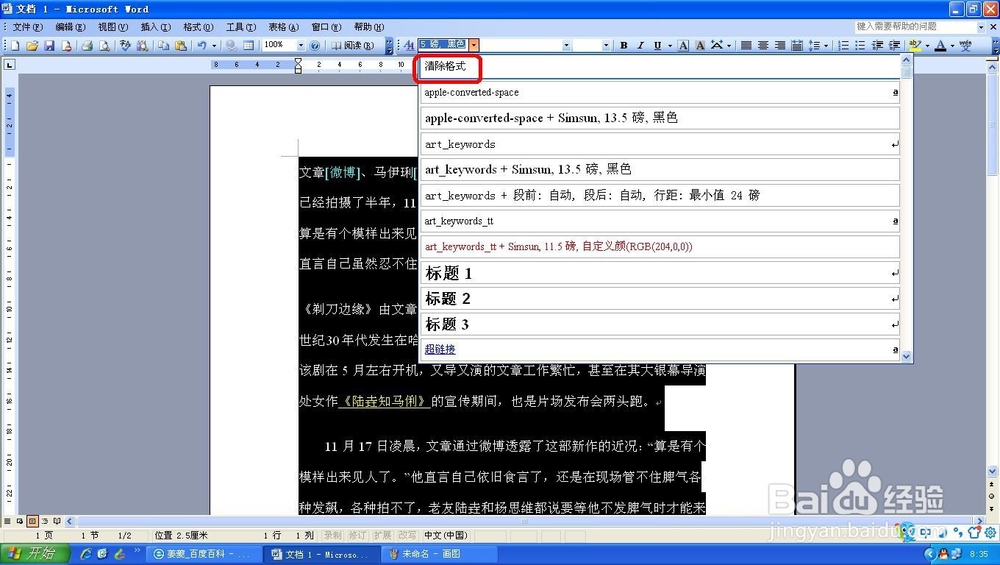Collapse the style dropdown arrow
This screenshot has height=565, width=1000.
474,44
